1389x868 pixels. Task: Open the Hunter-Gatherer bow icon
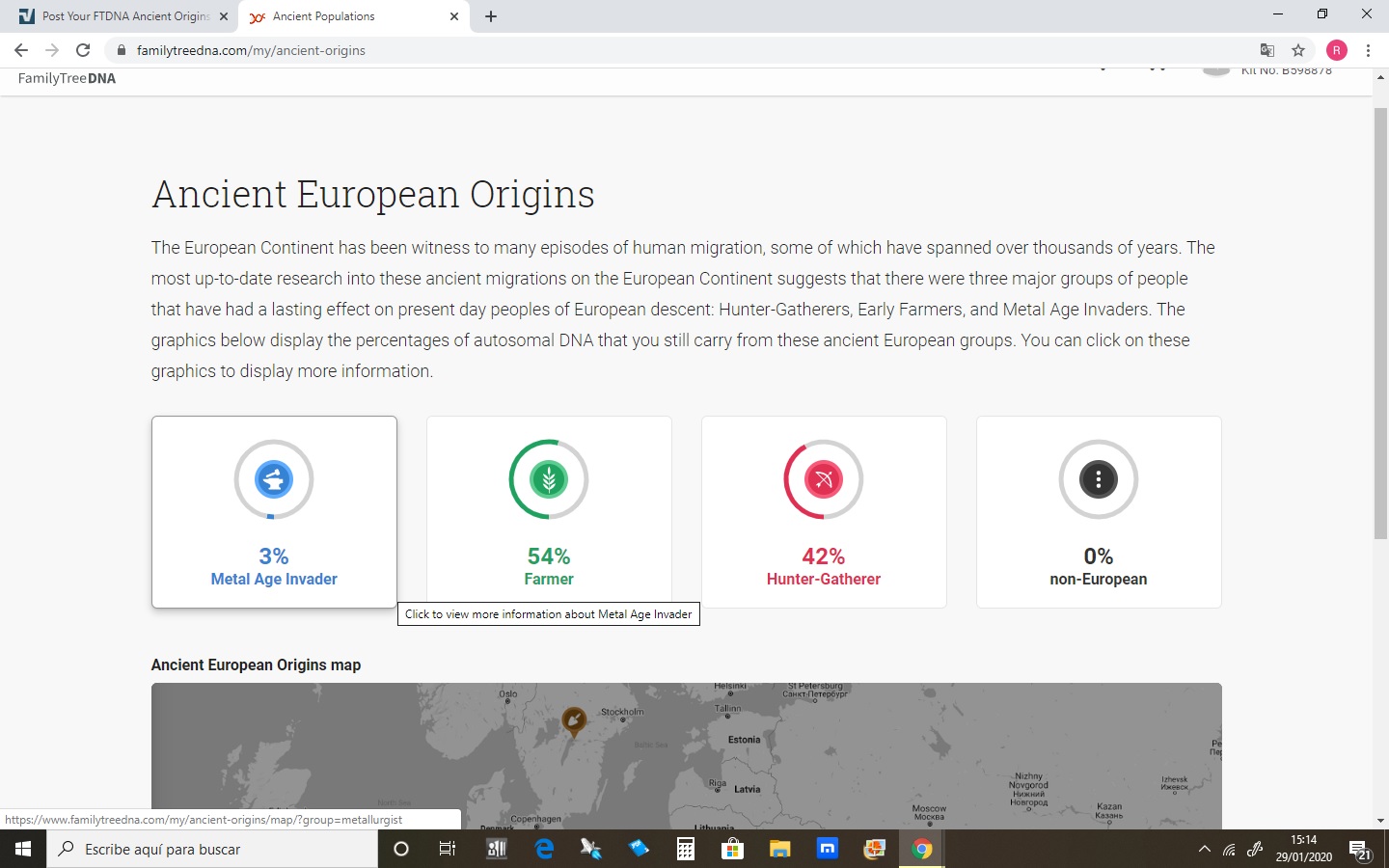(824, 479)
